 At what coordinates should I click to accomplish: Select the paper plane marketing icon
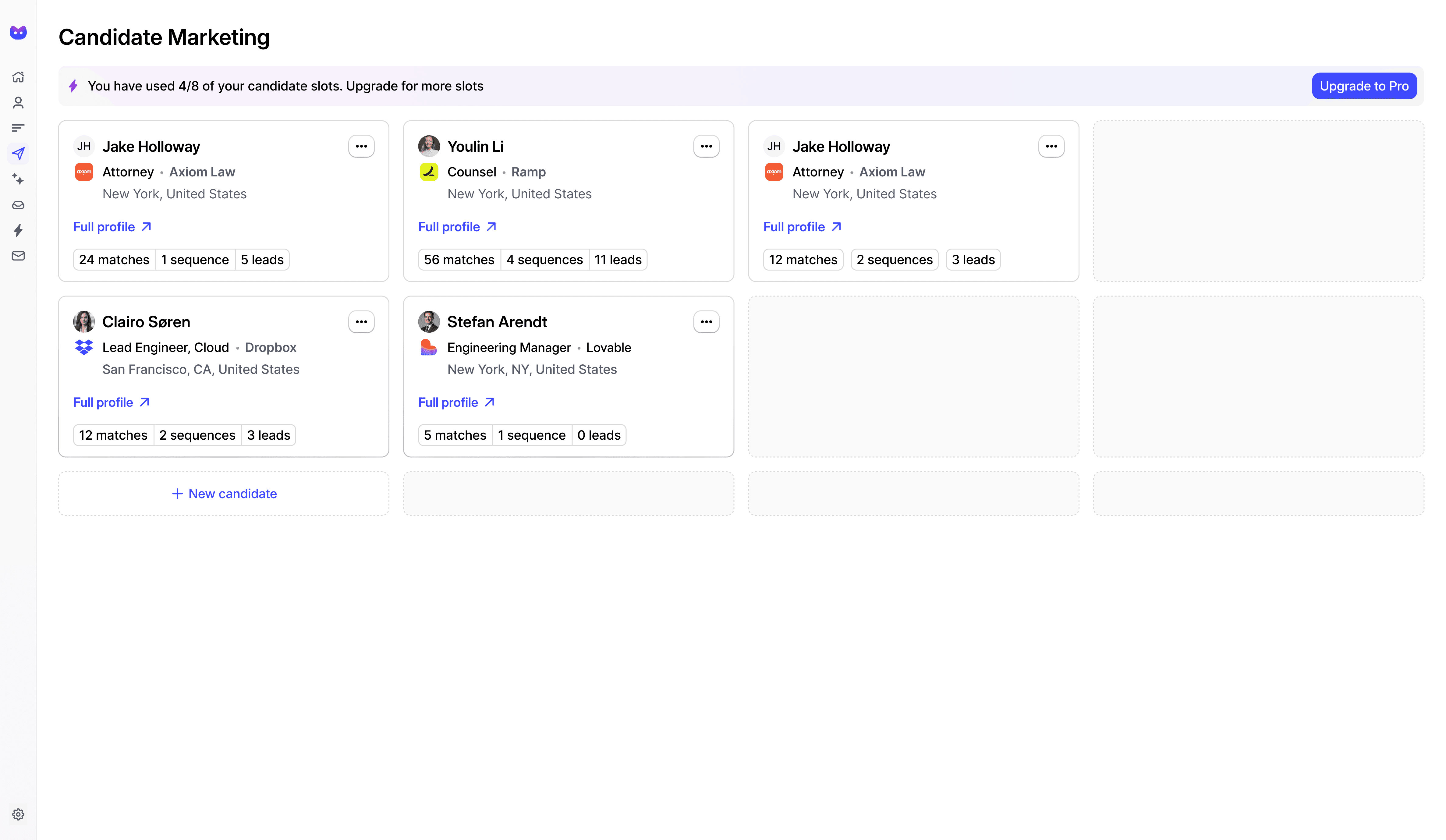(18, 153)
